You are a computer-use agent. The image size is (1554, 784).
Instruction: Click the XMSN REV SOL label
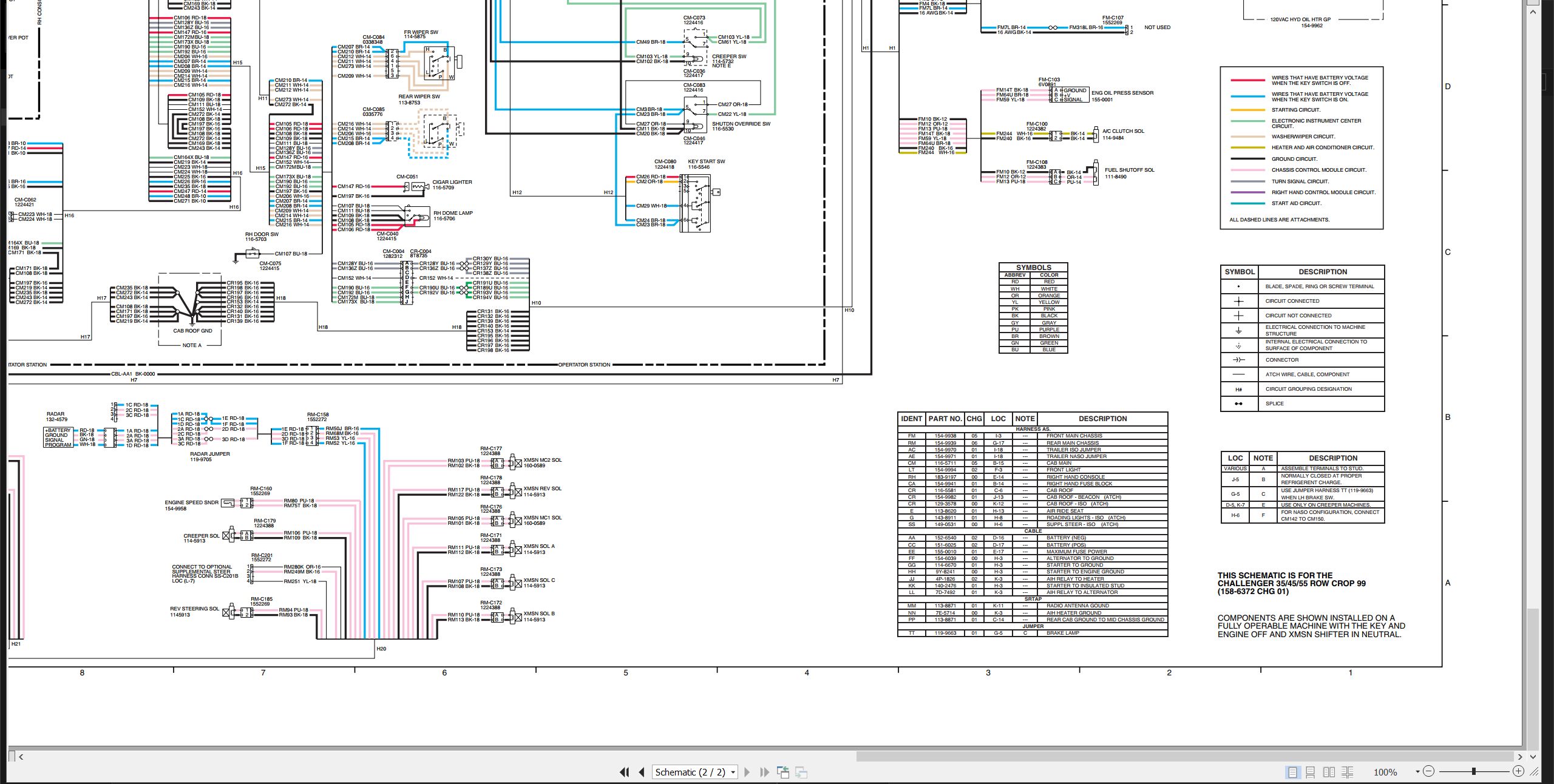tap(543, 488)
